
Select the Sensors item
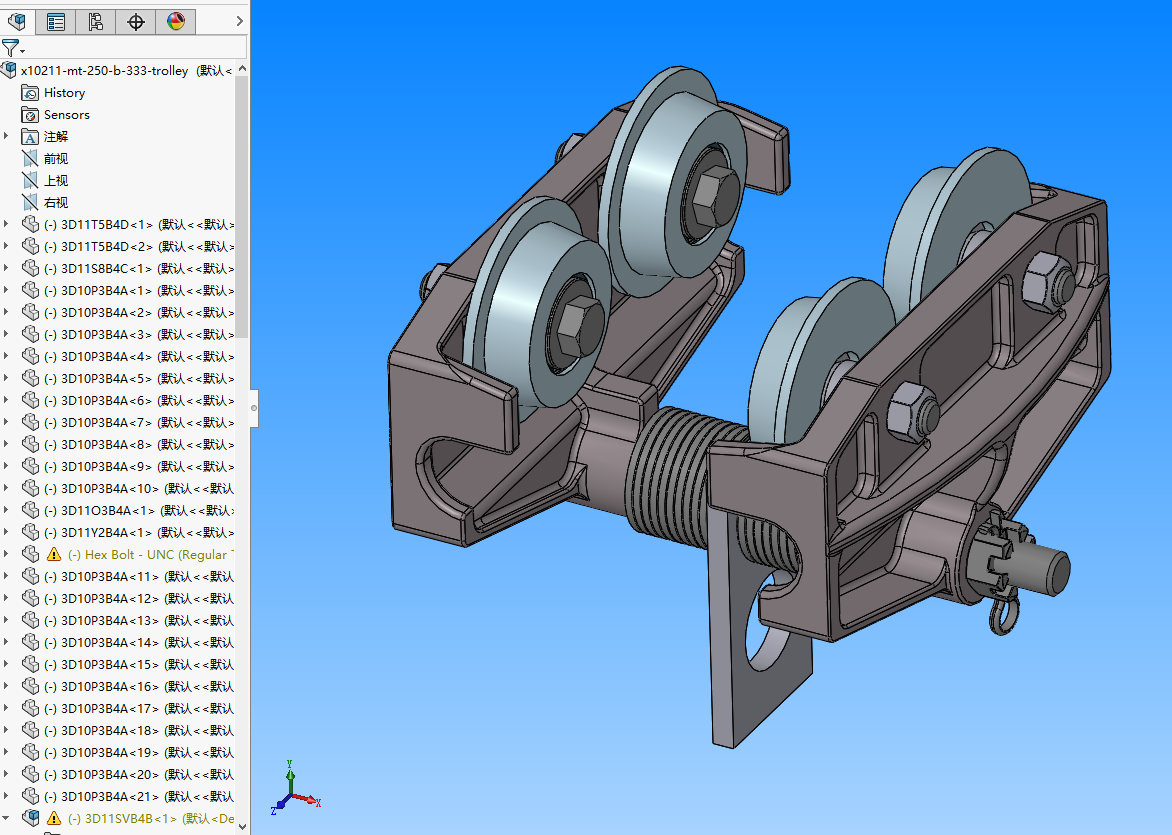(x=67, y=114)
